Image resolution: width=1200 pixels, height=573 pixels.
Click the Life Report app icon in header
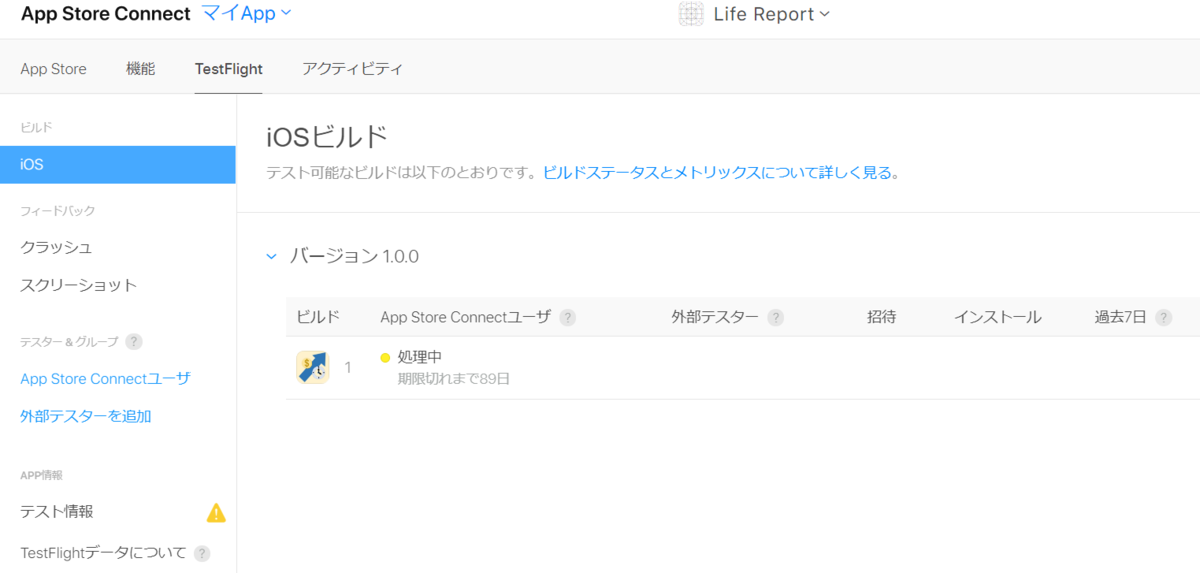point(691,14)
